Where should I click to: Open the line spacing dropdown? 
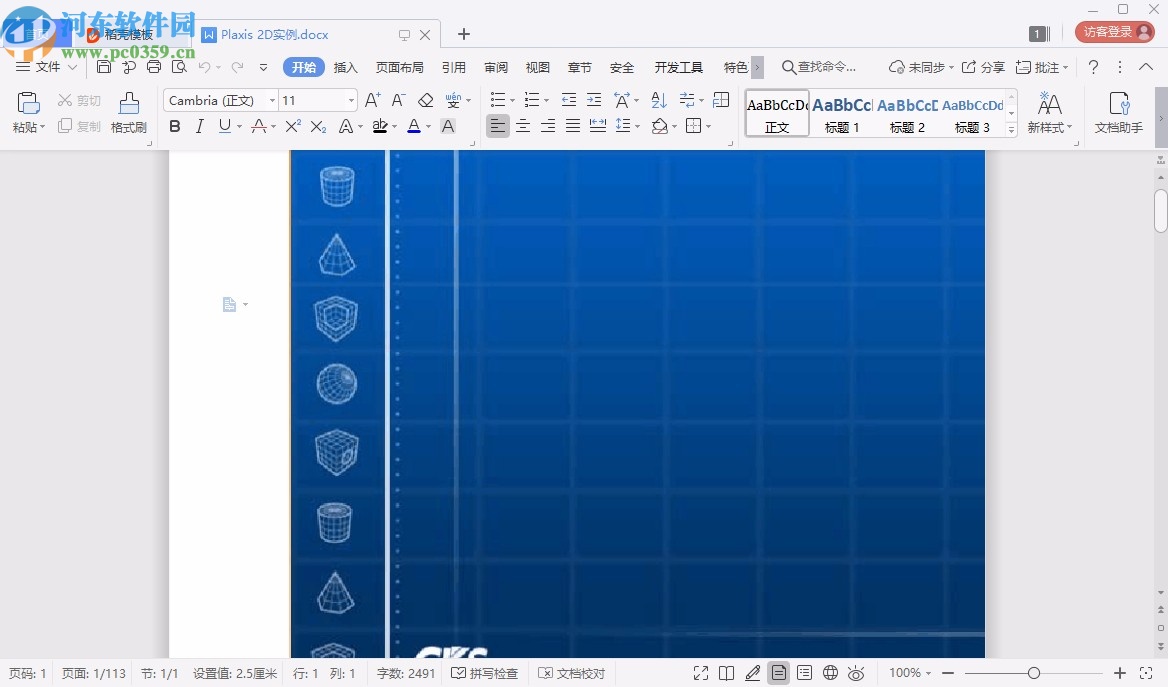point(636,126)
